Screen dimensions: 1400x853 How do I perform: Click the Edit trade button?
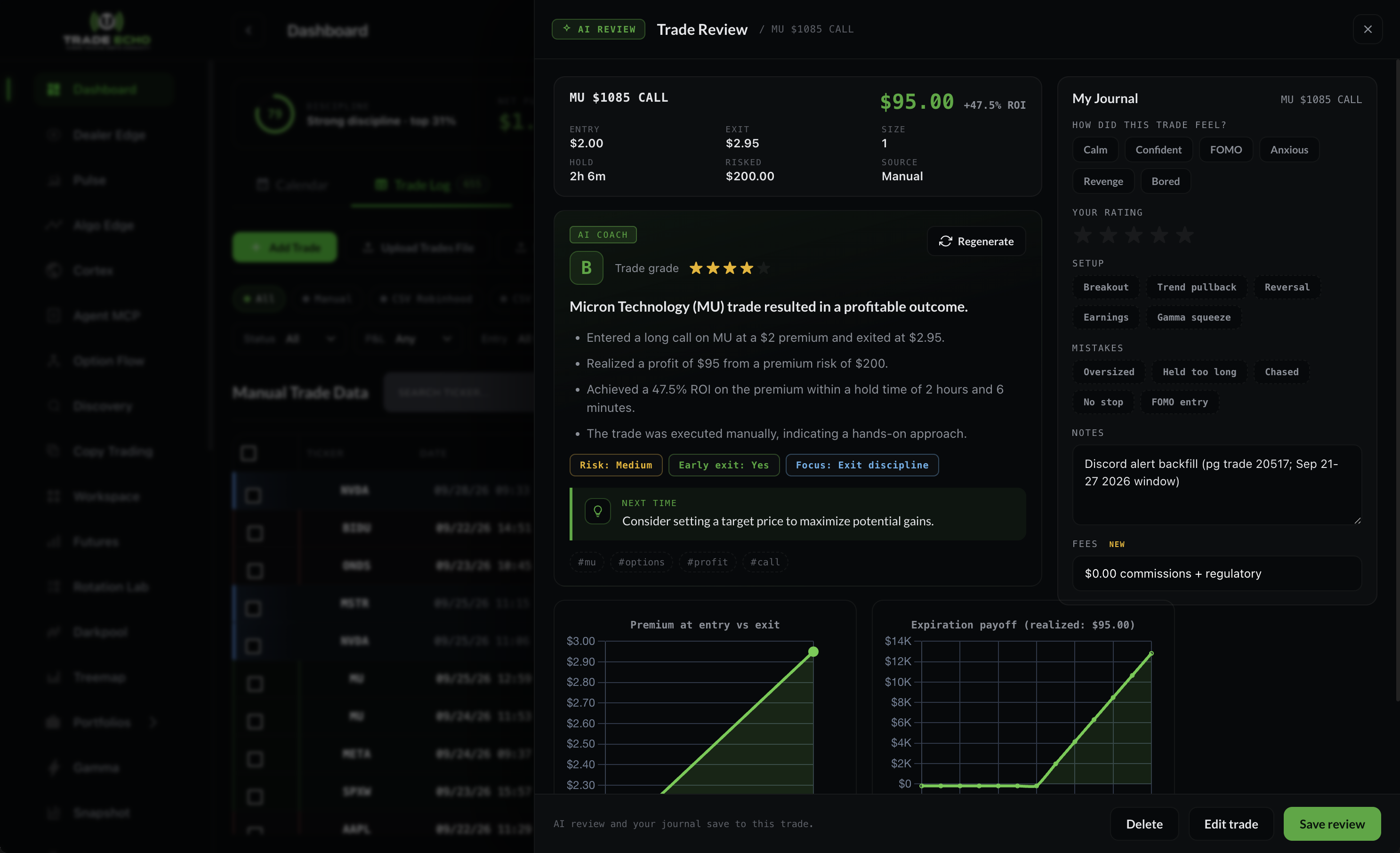pyautogui.click(x=1231, y=824)
